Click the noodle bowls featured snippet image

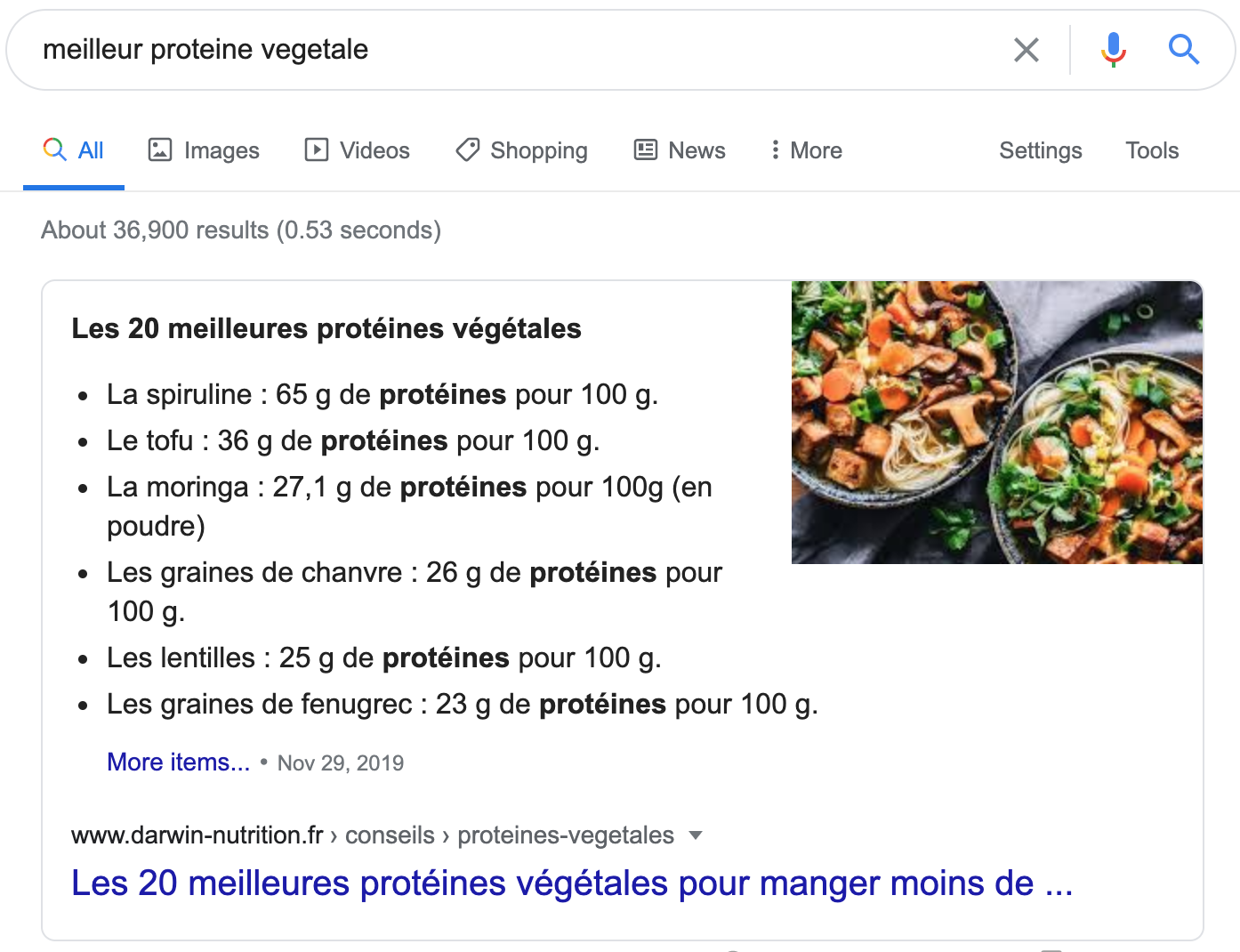996,422
